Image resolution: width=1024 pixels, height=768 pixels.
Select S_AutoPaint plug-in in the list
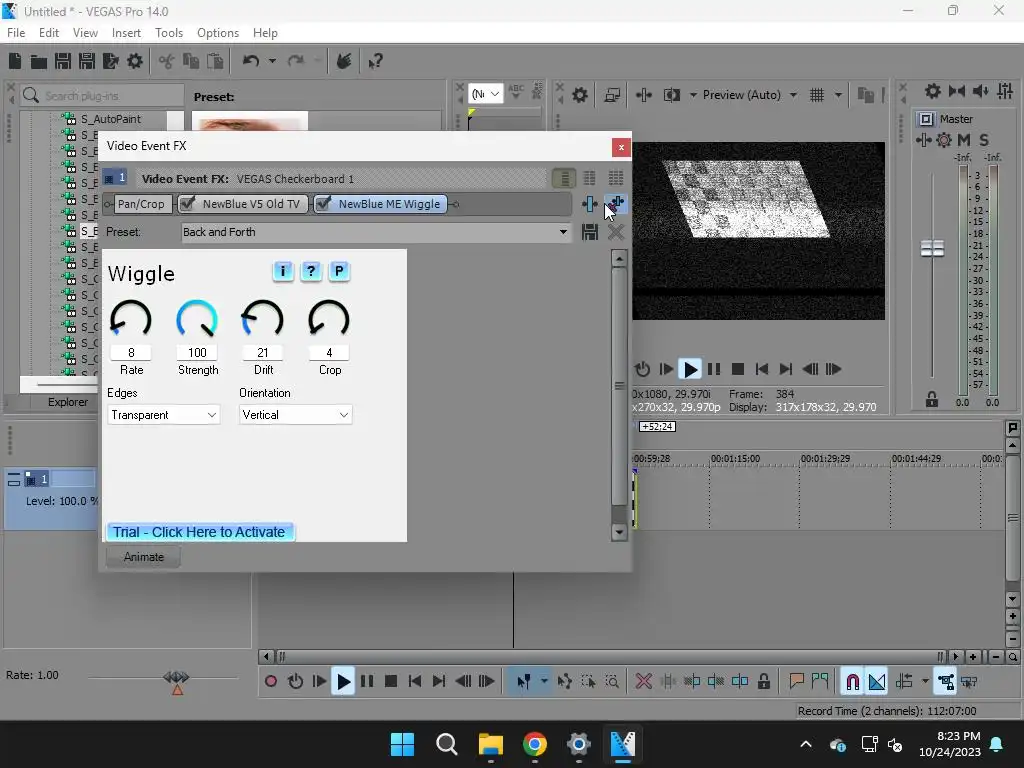point(110,119)
